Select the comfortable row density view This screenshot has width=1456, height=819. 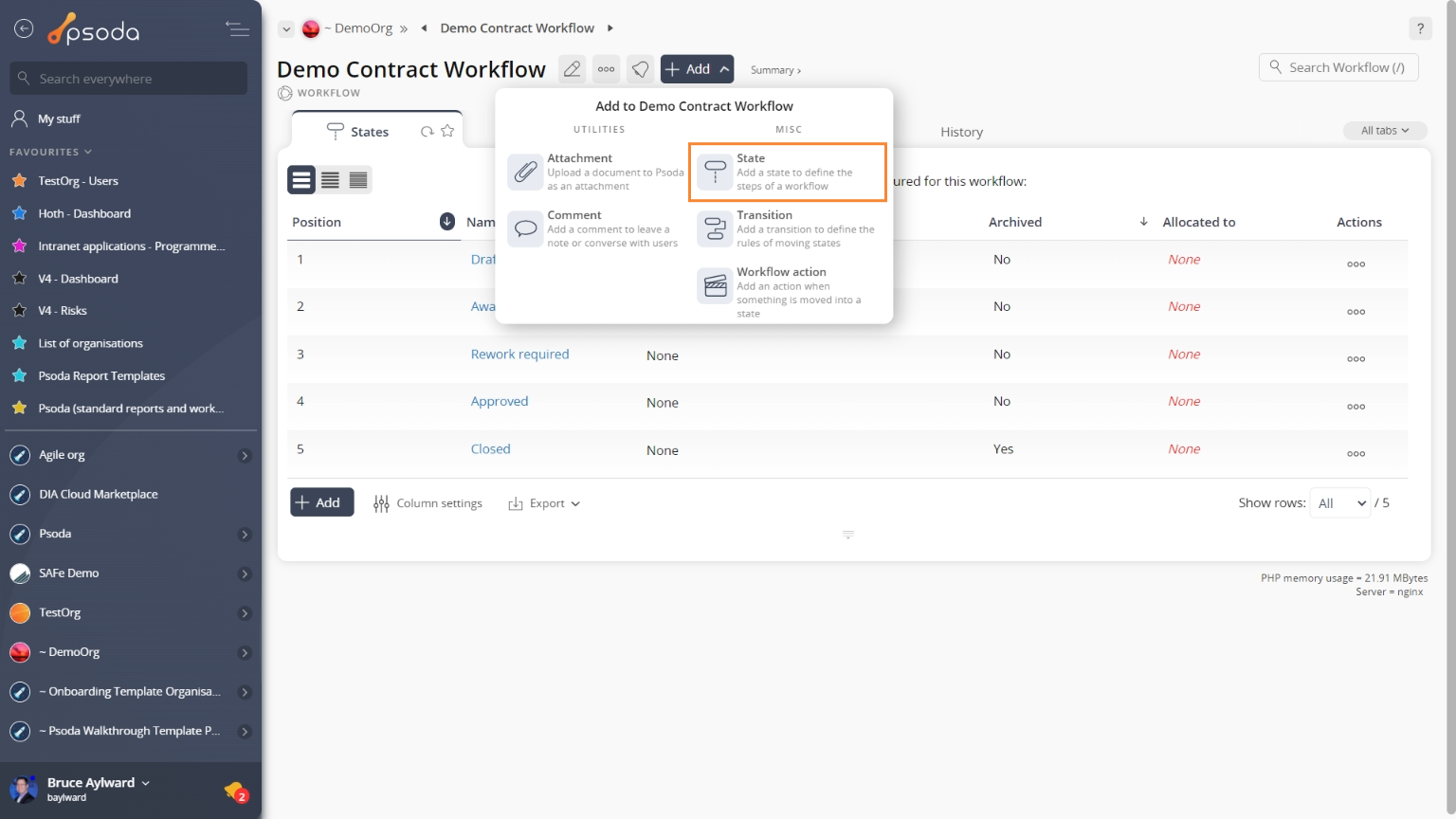301,180
